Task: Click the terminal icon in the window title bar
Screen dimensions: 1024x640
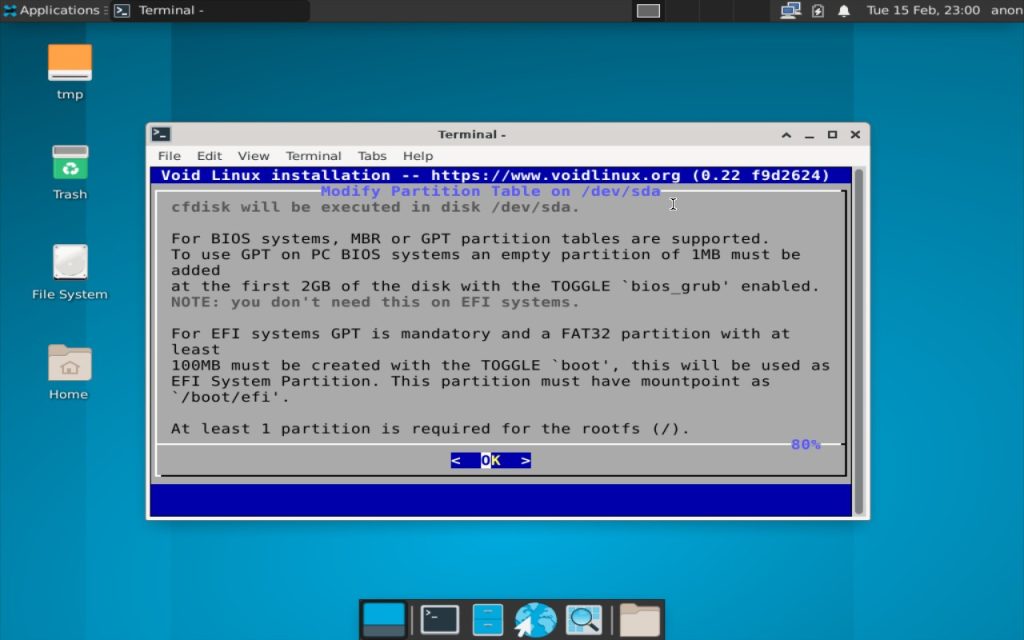Action: click(161, 135)
